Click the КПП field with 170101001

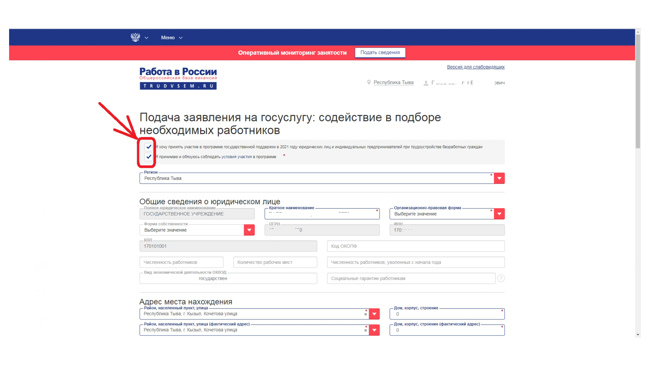[228, 246]
